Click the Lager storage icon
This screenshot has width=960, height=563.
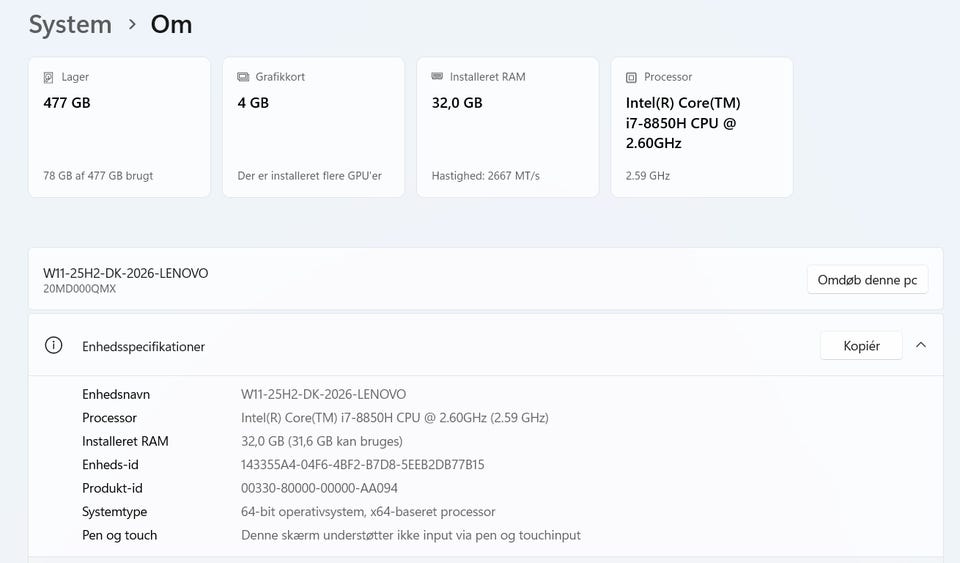point(49,77)
